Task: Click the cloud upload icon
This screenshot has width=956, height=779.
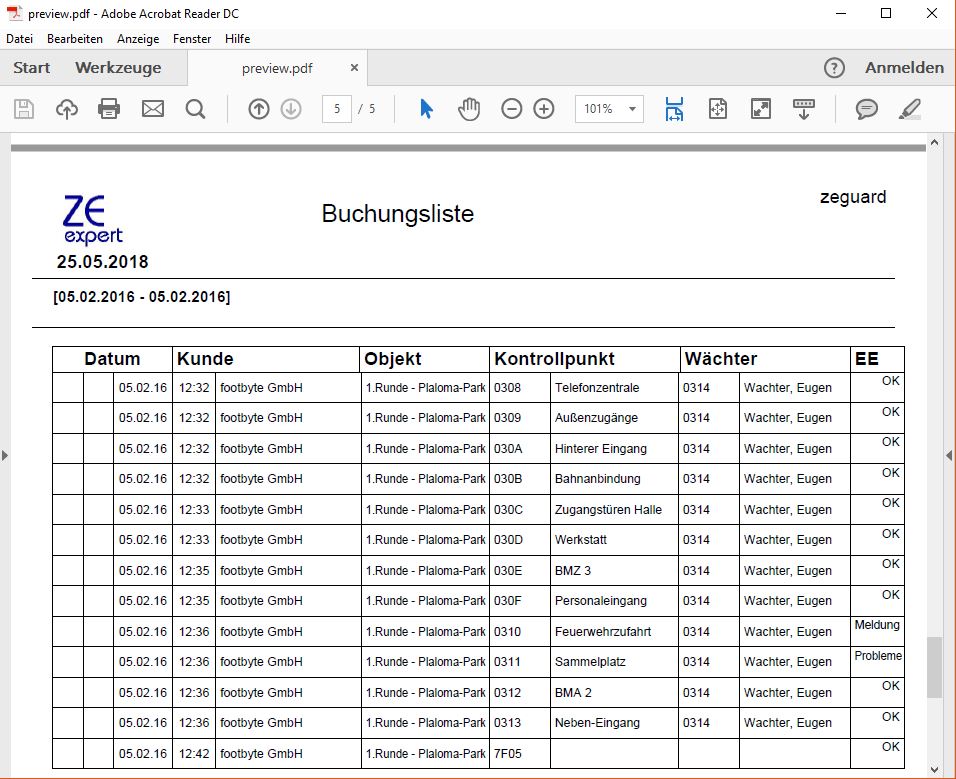Action: pyautogui.click(x=67, y=109)
